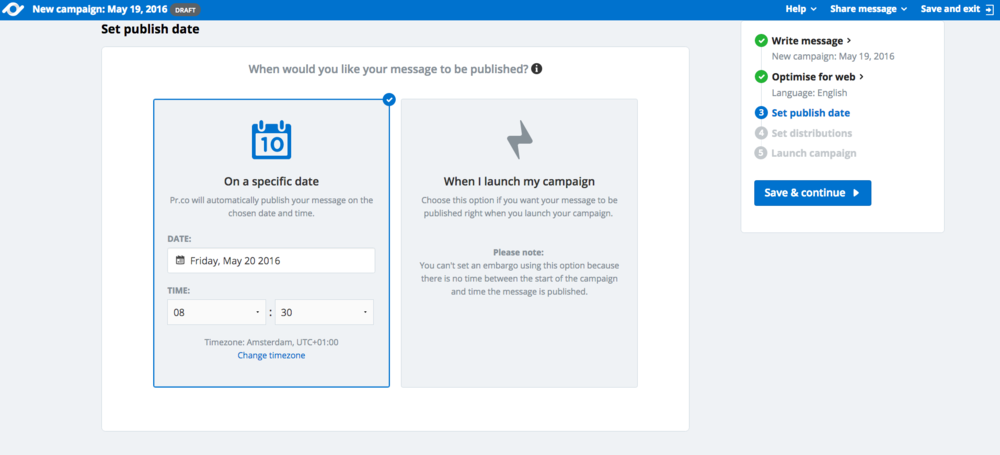
Task: Select the When I launch my campaign option
Action: (519, 242)
